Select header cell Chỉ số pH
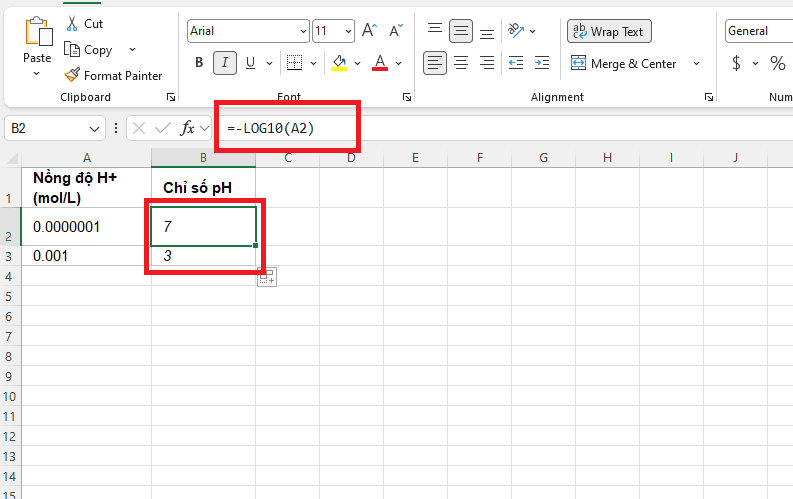Viewport: 793px width, 499px height. point(203,188)
